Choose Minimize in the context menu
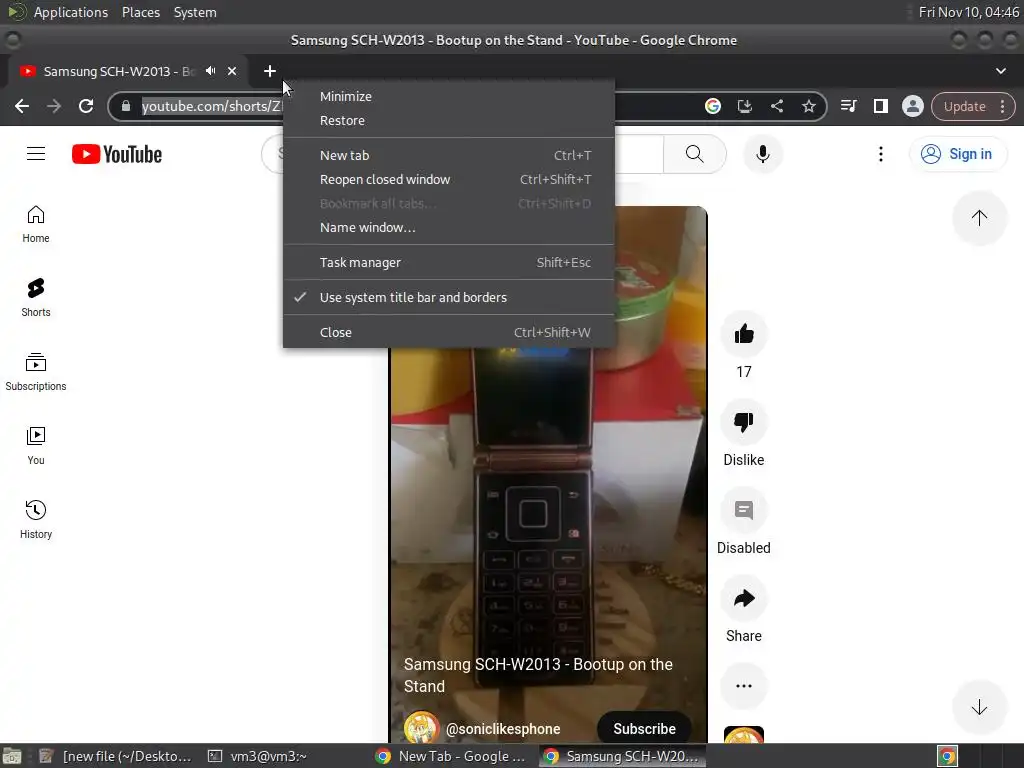Image resolution: width=1024 pixels, height=768 pixels. (449, 96)
